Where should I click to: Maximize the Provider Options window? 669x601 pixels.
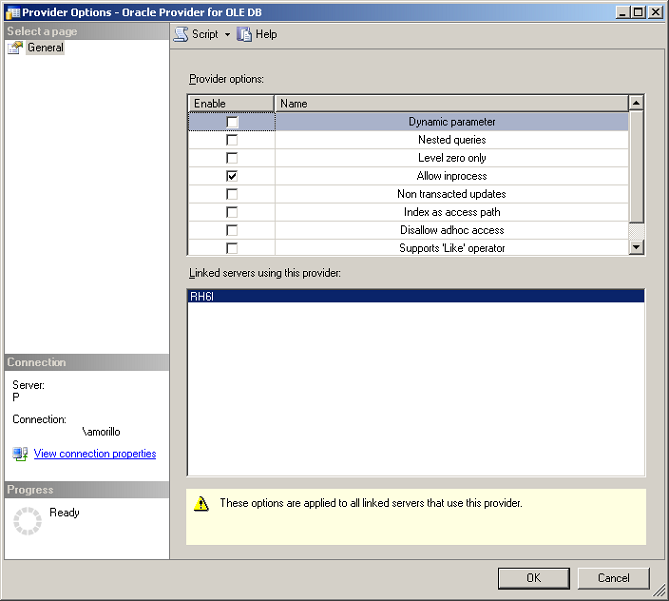pos(638,12)
